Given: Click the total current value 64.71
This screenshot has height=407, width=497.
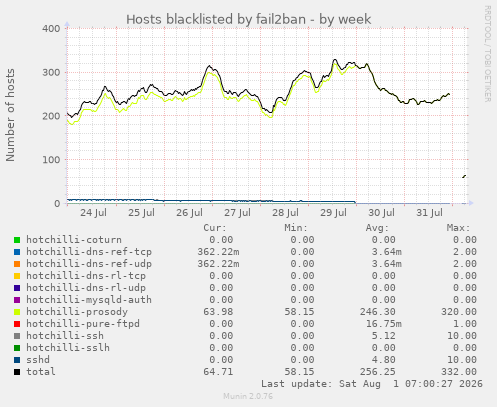Looking at the screenshot, I should coord(218,372).
